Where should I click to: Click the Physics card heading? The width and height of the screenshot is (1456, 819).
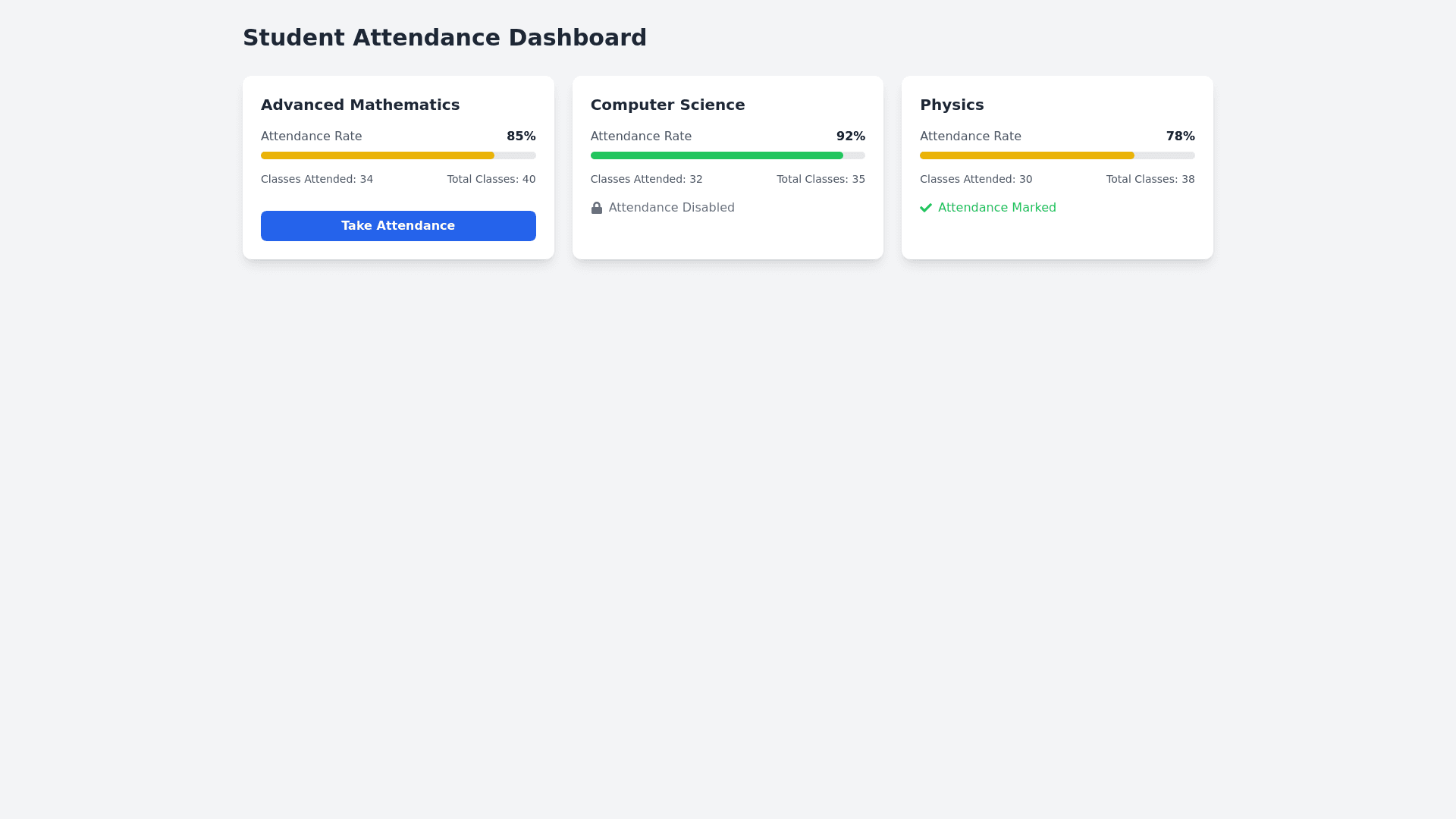click(952, 105)
